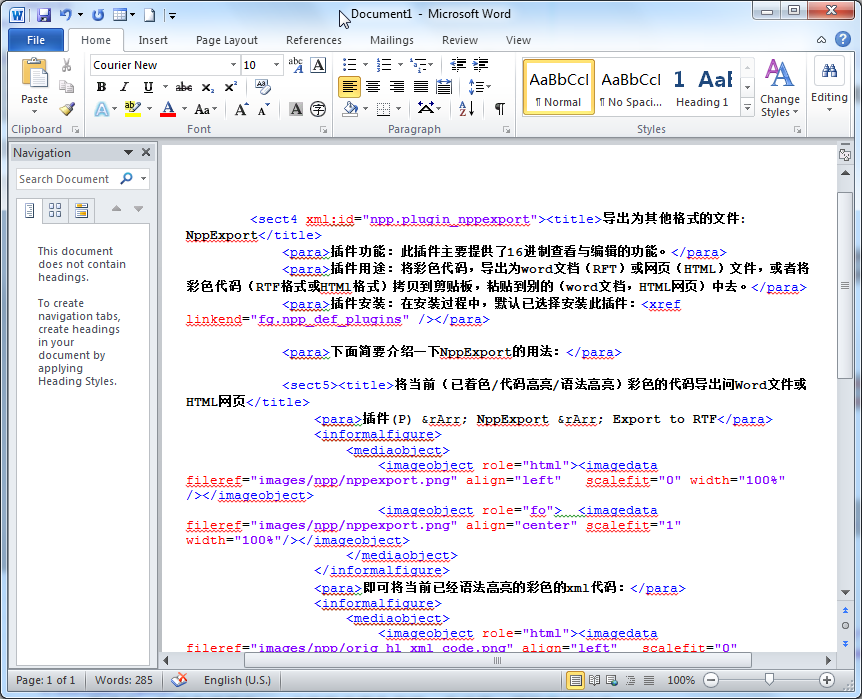Toggle Bold formatting
This screenshot has height=699, width=862.
[101, 87]
